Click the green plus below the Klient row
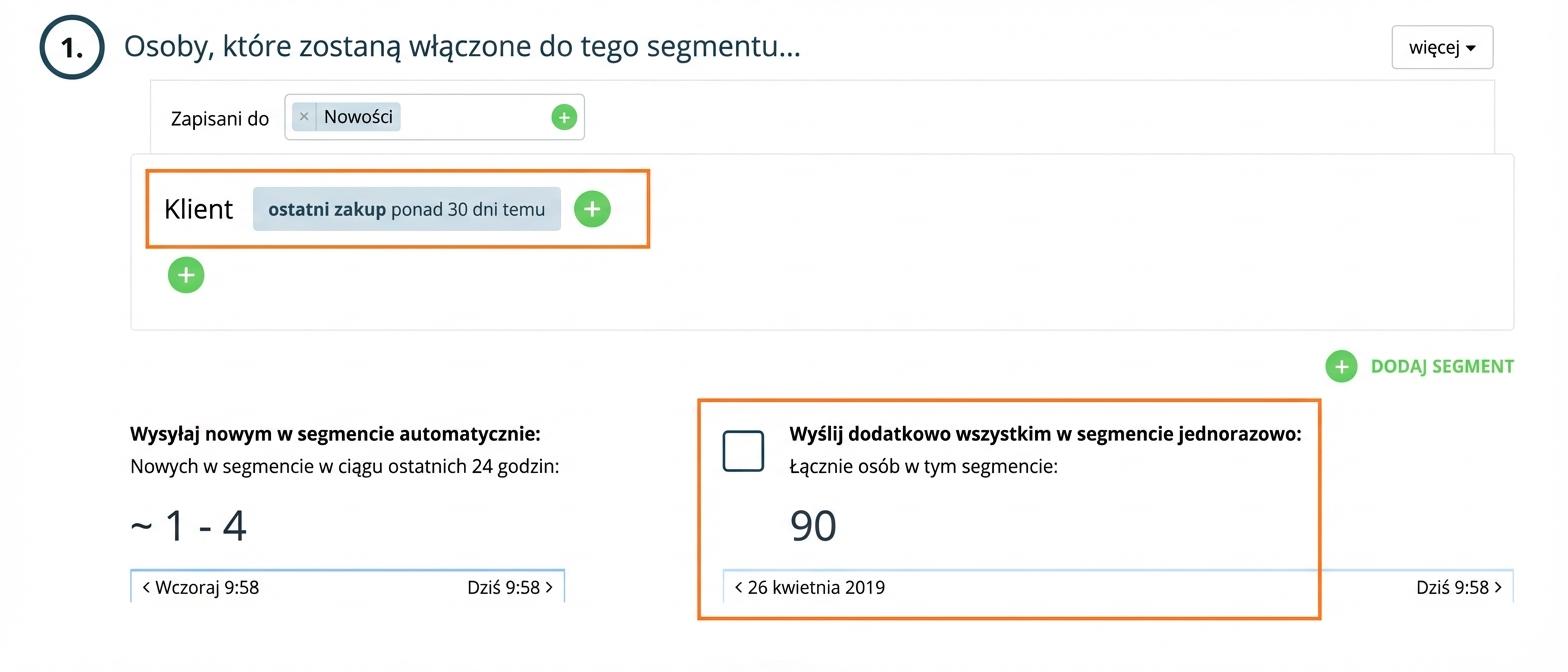 coord(186,275)
